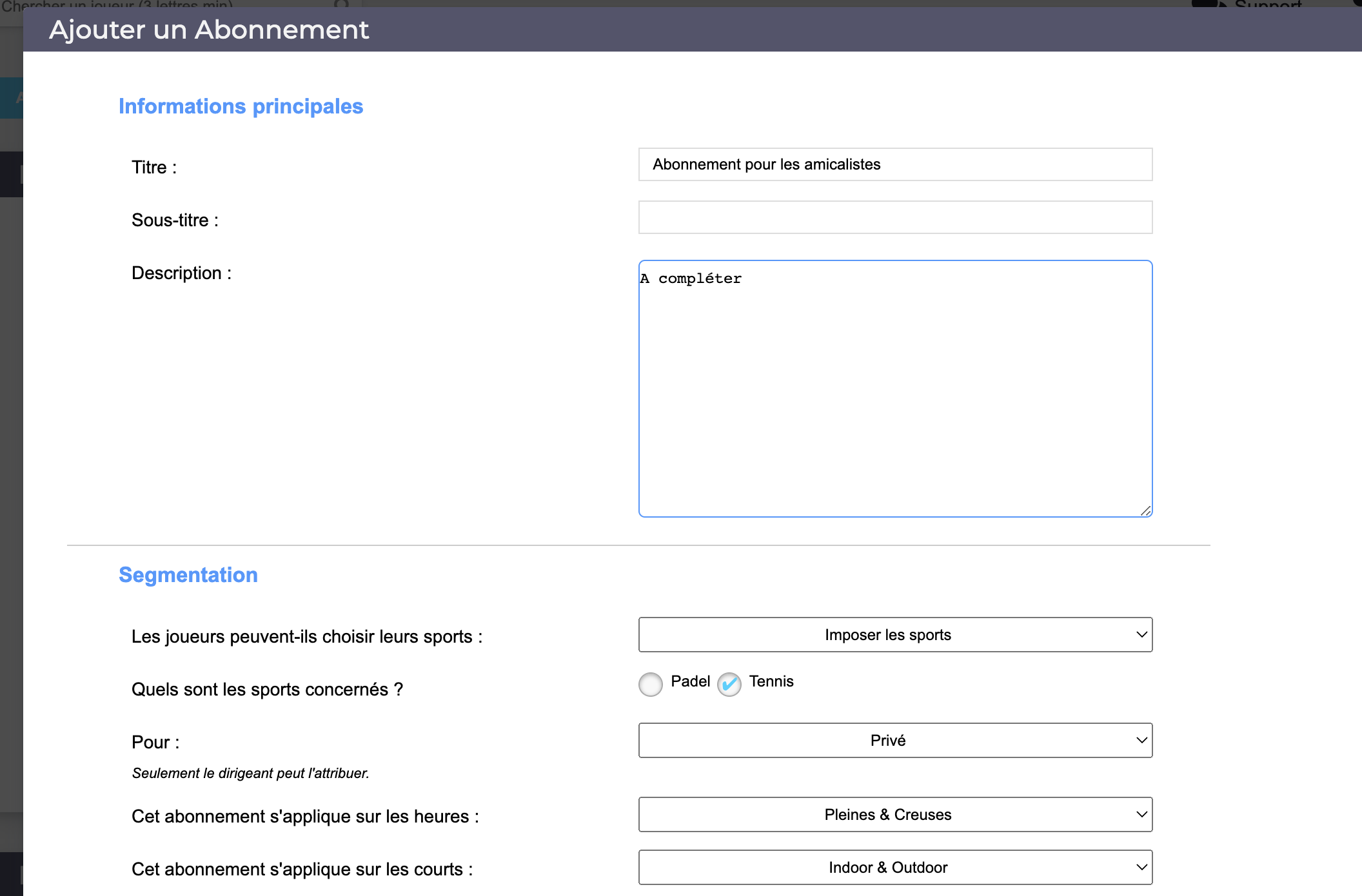The image size is (1362, 896).
Task: Grab the Description textarea resize handle
Action: click(x=1145, y=511)
